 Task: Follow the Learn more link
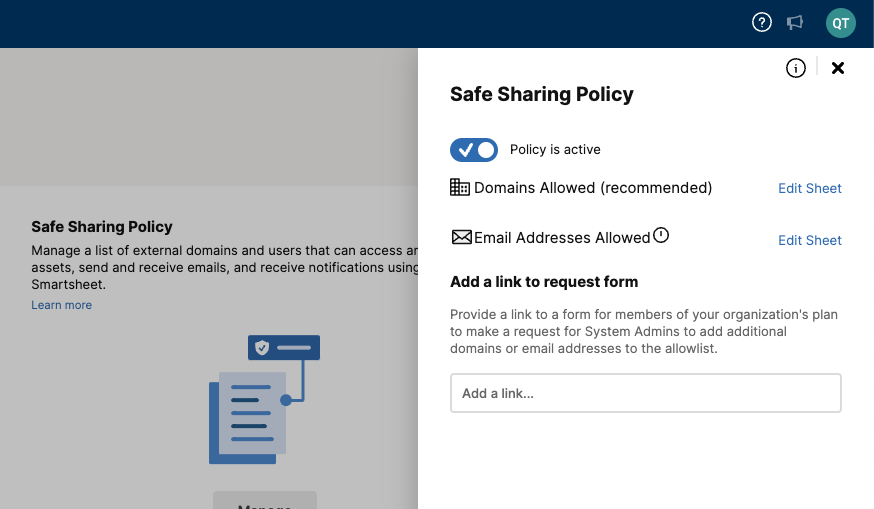pos(61,305)
